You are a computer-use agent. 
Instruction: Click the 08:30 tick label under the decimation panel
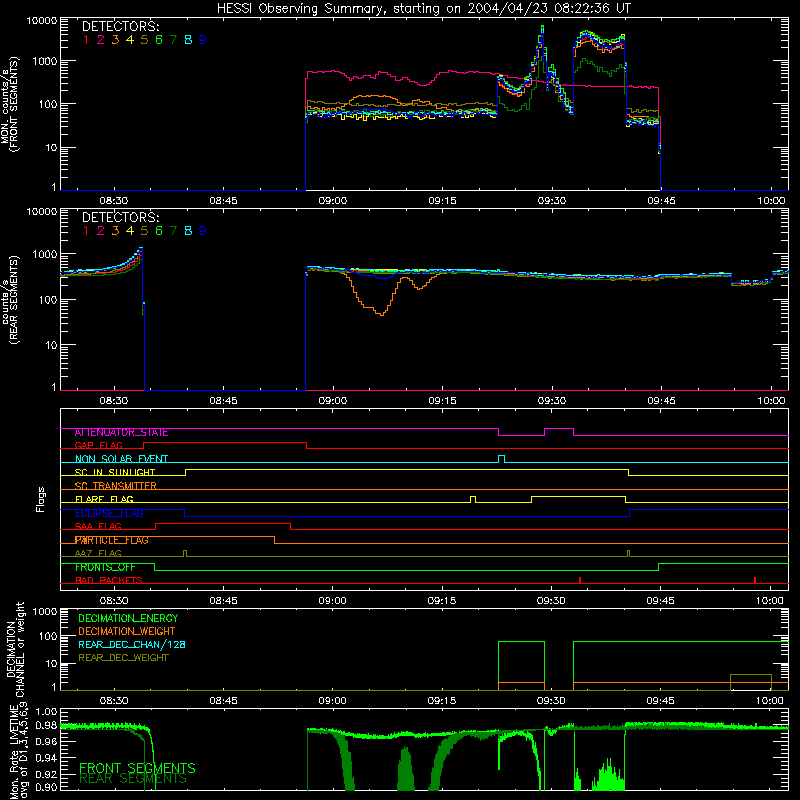(x=114, y=701)
